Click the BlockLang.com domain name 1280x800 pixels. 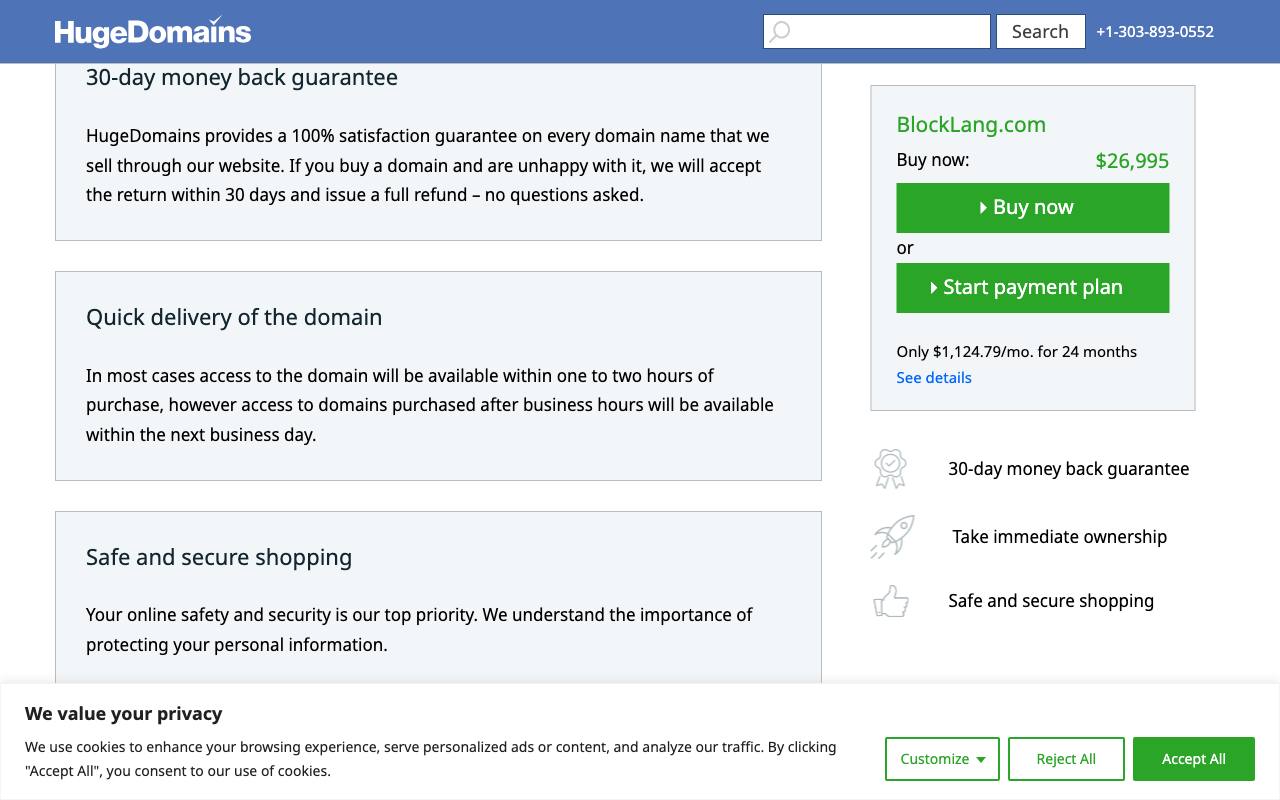point(971,124)
